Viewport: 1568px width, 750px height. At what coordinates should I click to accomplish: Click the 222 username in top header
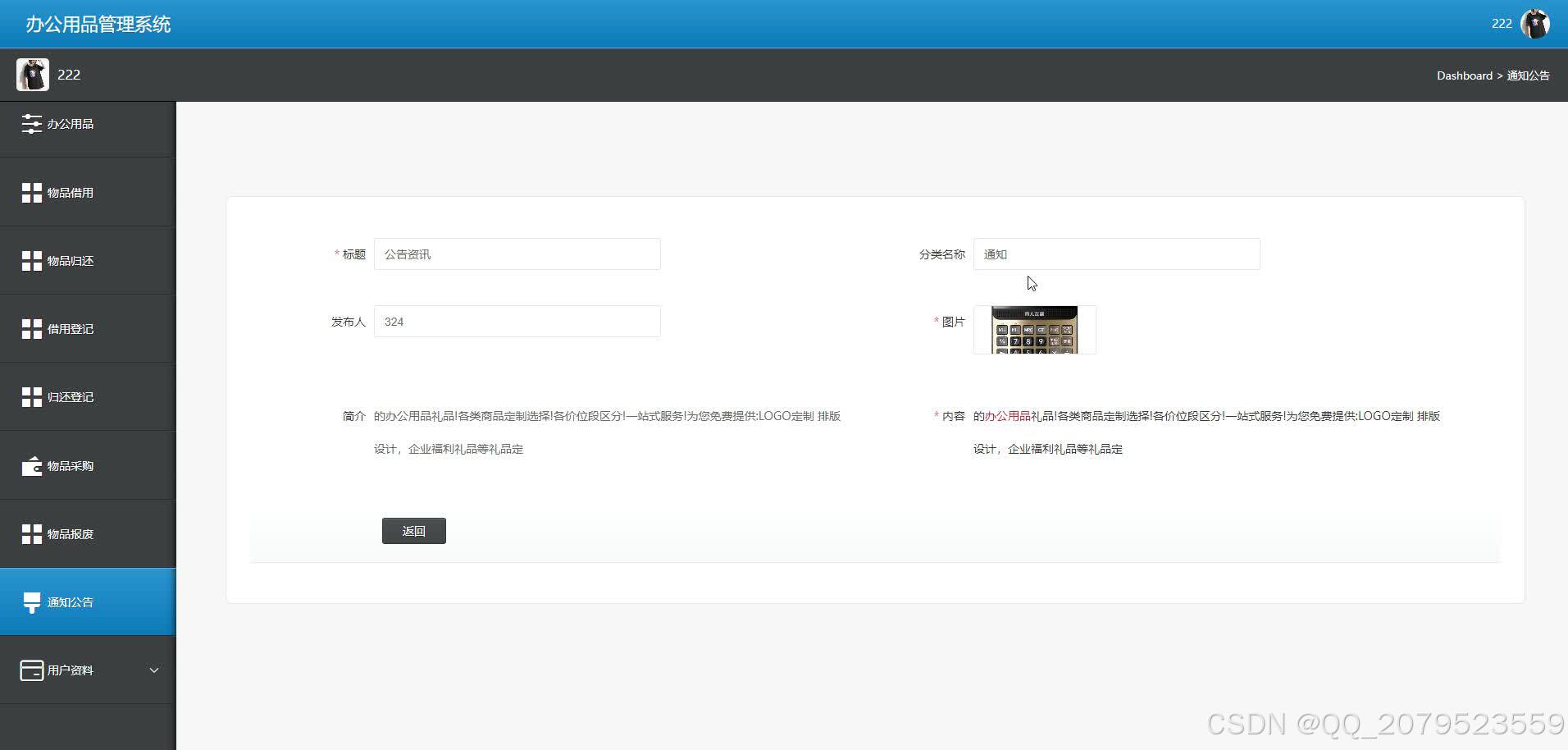click(1502, 24)
